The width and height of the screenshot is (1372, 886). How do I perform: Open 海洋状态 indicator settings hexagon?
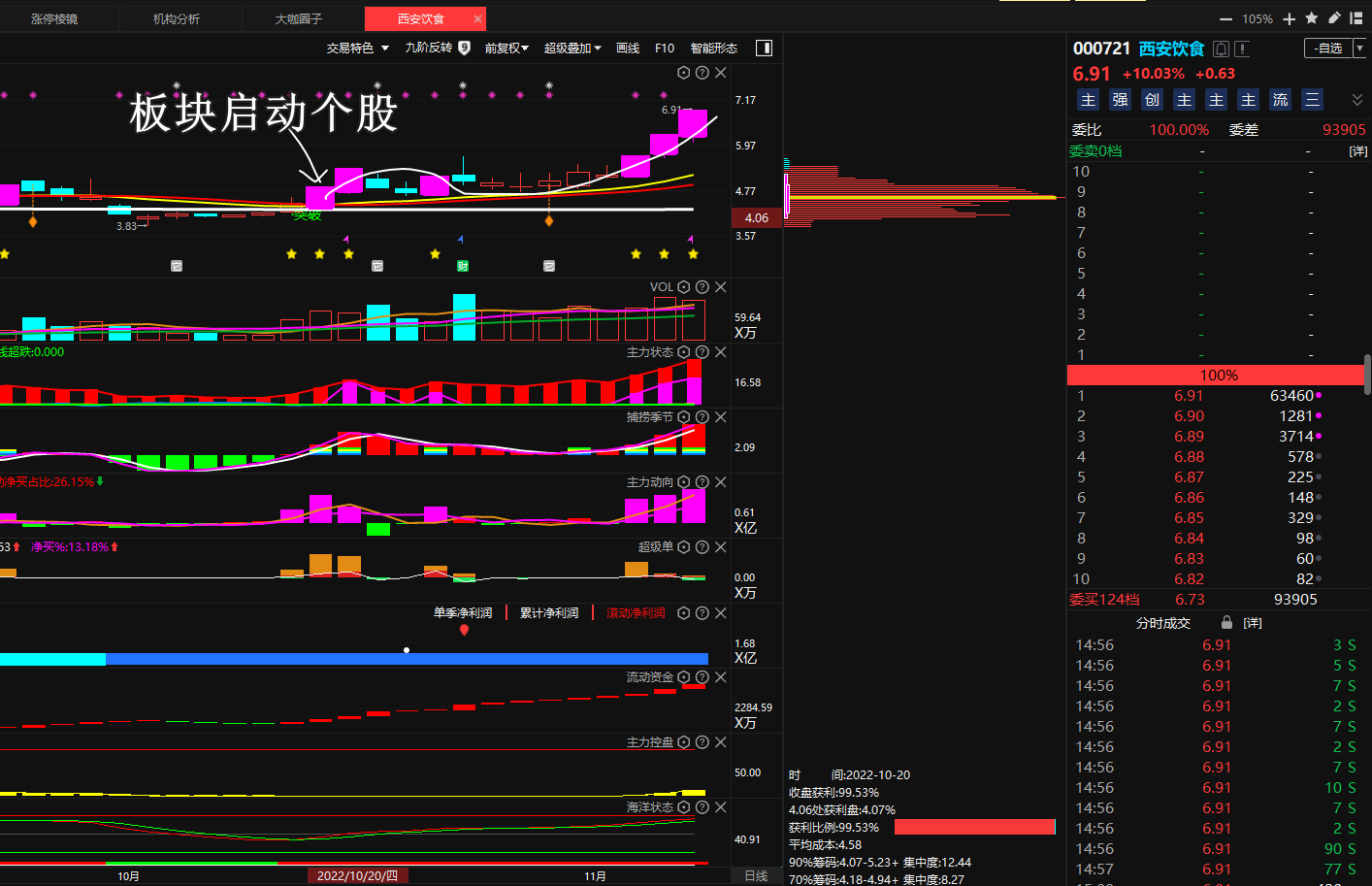[x=684, y=807]
